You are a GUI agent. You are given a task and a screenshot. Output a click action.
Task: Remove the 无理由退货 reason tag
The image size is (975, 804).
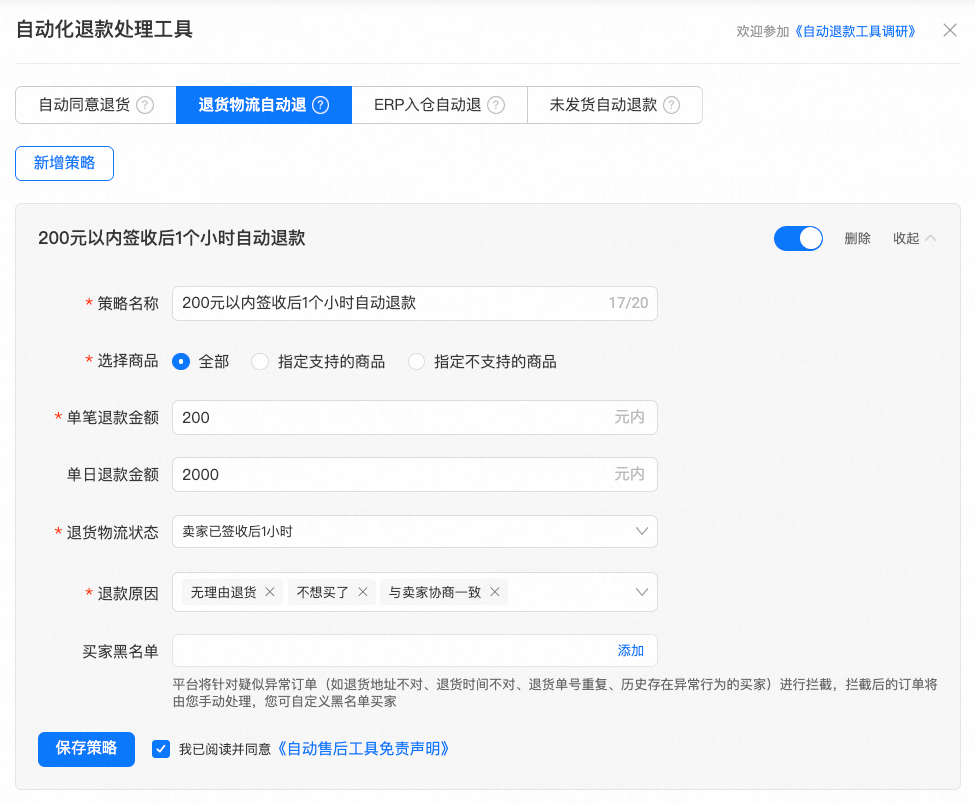(x=270, y=592)
